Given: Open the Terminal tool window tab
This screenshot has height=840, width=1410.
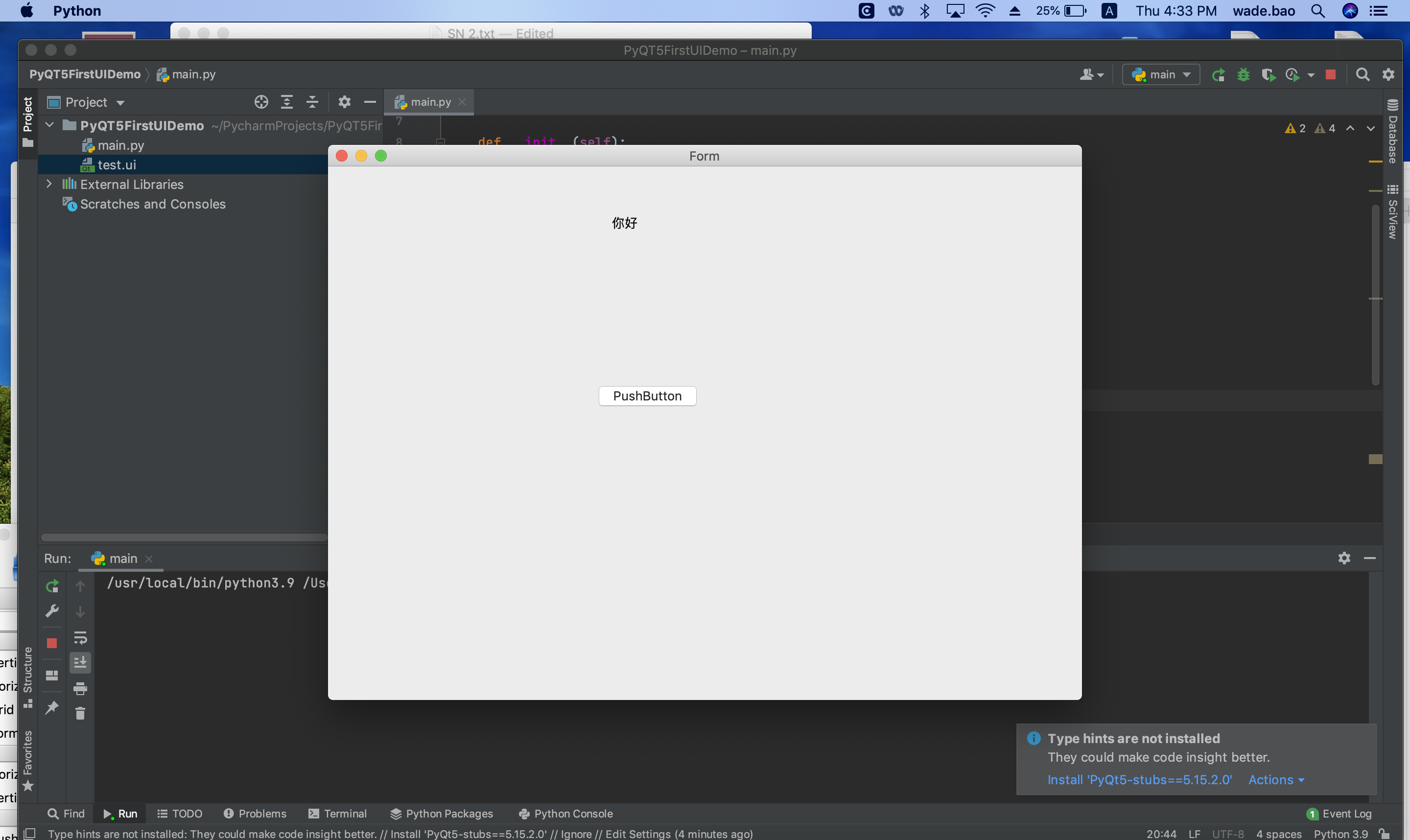Looking at the screenshot, I should point(338,814).
